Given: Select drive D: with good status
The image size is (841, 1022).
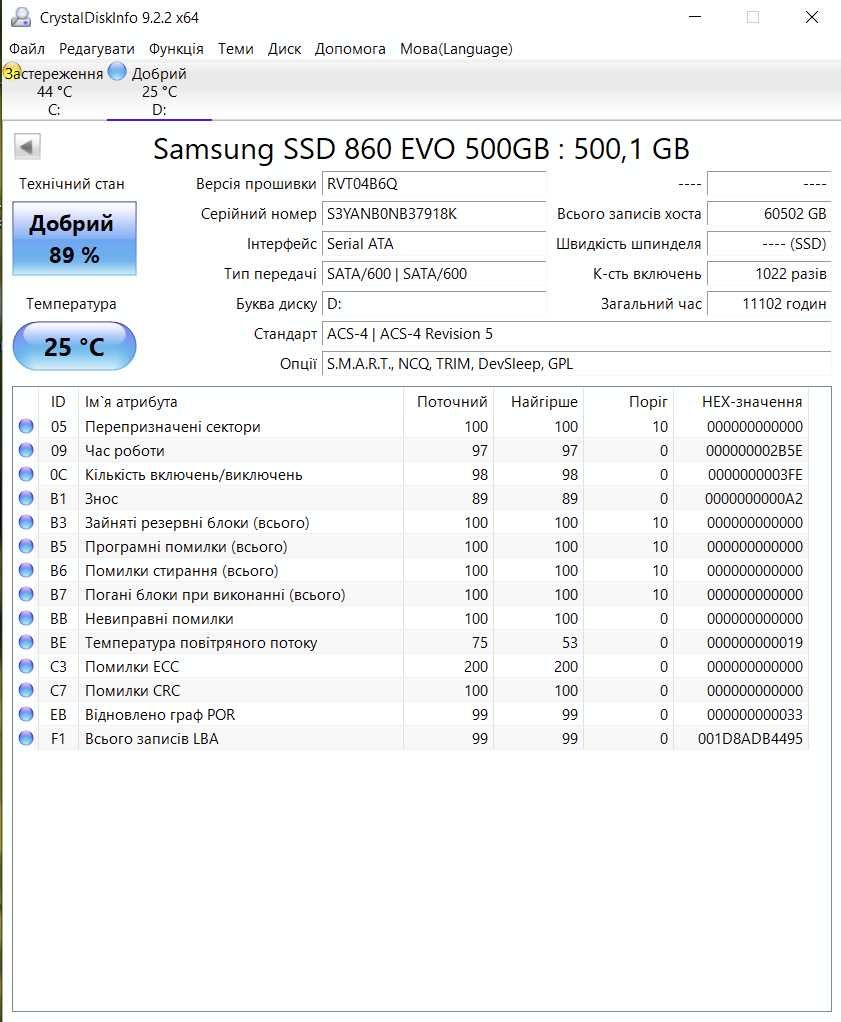Looking at the screenshot, I should [x=159, y=91].
